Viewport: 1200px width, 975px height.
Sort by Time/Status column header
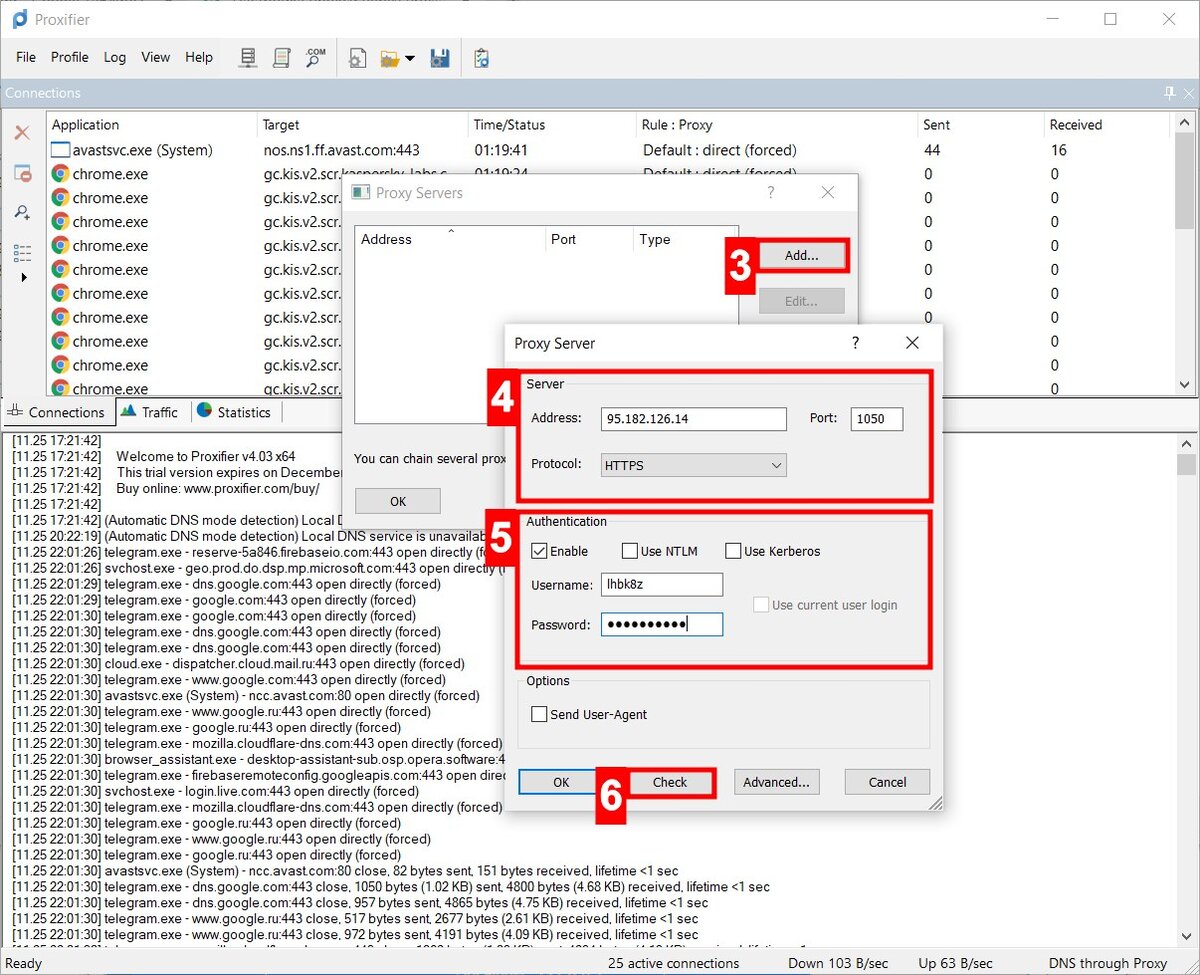(x=553, y=125)
